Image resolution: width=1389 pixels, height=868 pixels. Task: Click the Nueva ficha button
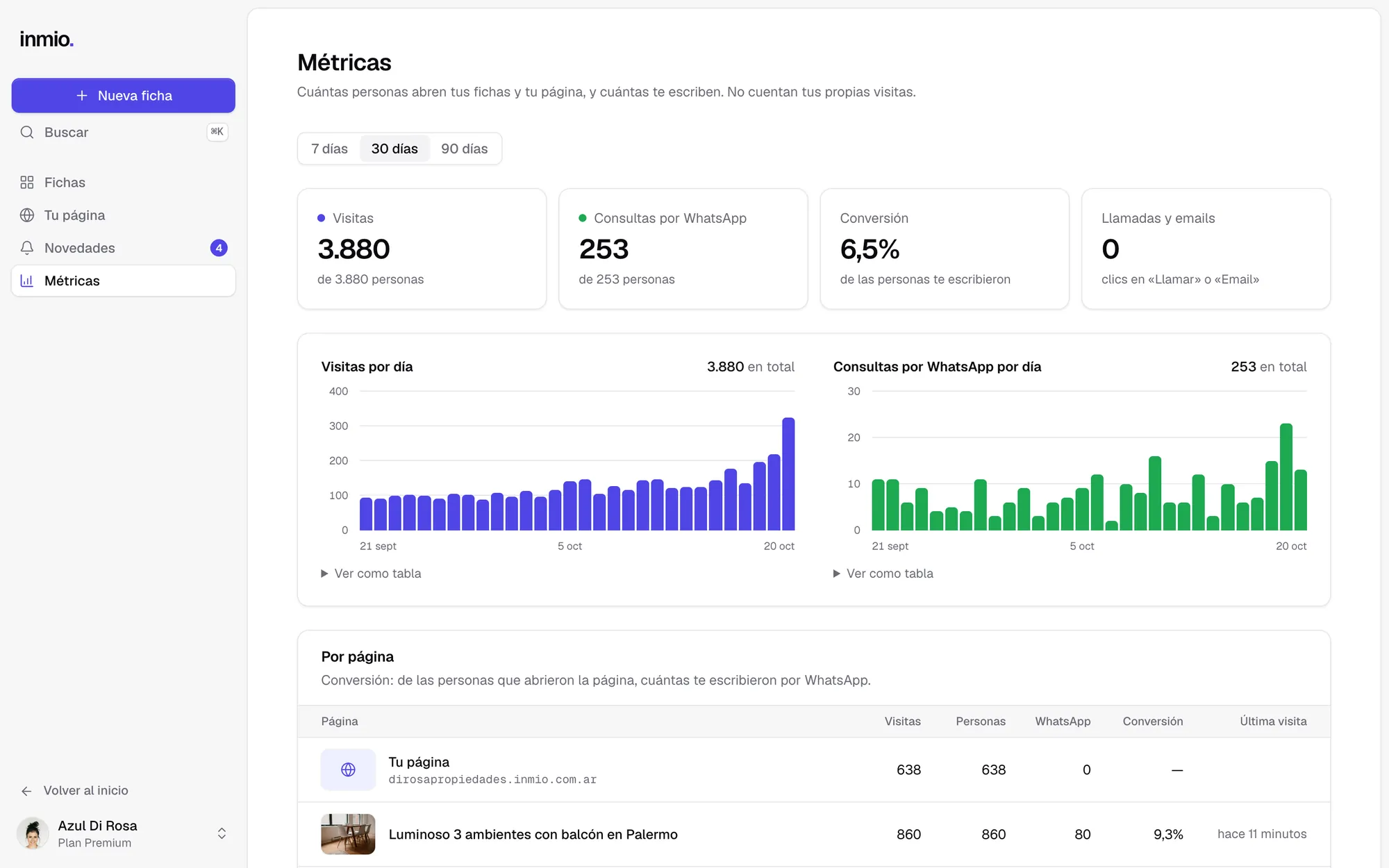(x=124, y=96)
